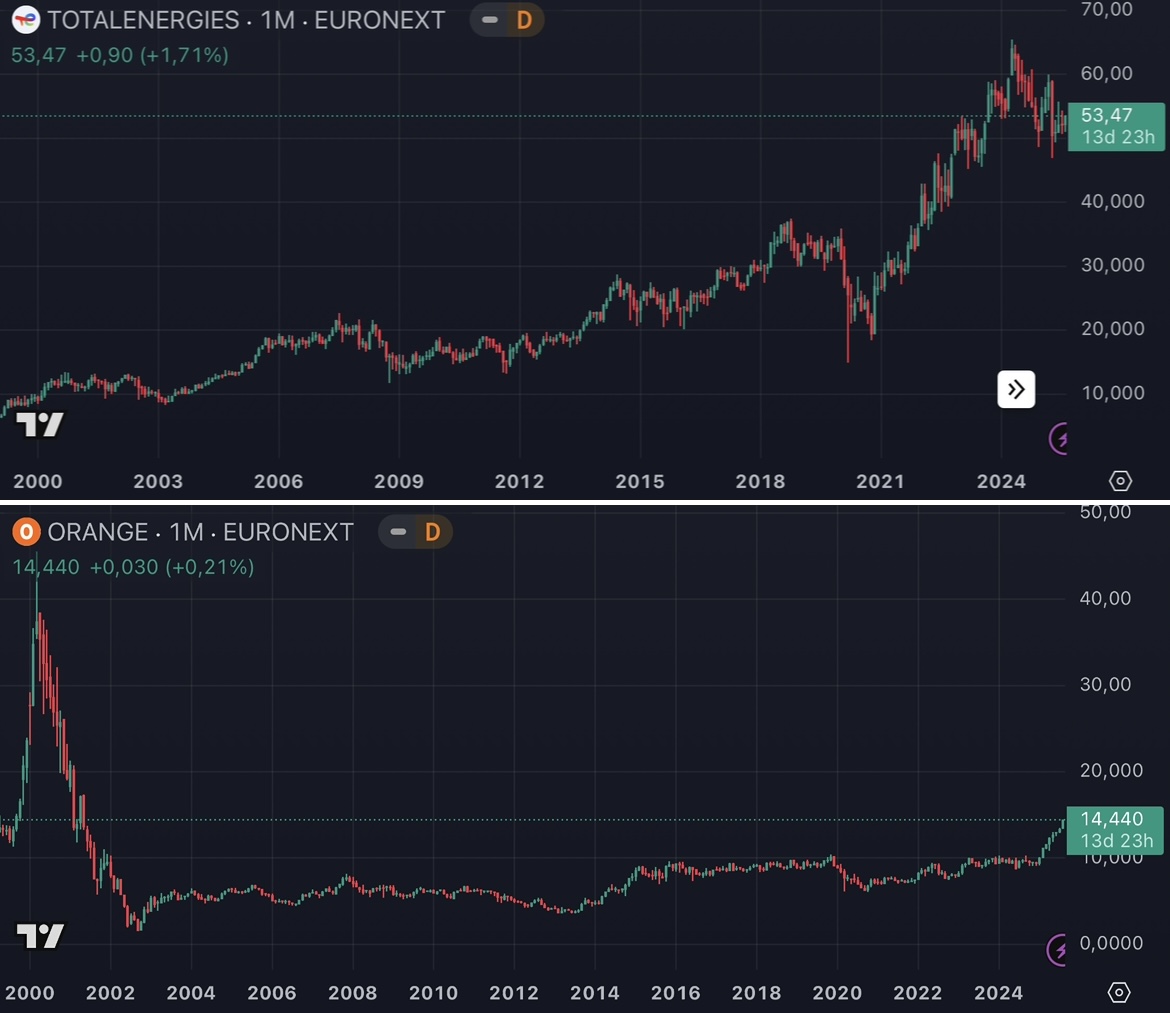The image size is (1170, 1013).
Task: Click the 30,00 level on Orange price scale
Action: [x=1105, y=684]
